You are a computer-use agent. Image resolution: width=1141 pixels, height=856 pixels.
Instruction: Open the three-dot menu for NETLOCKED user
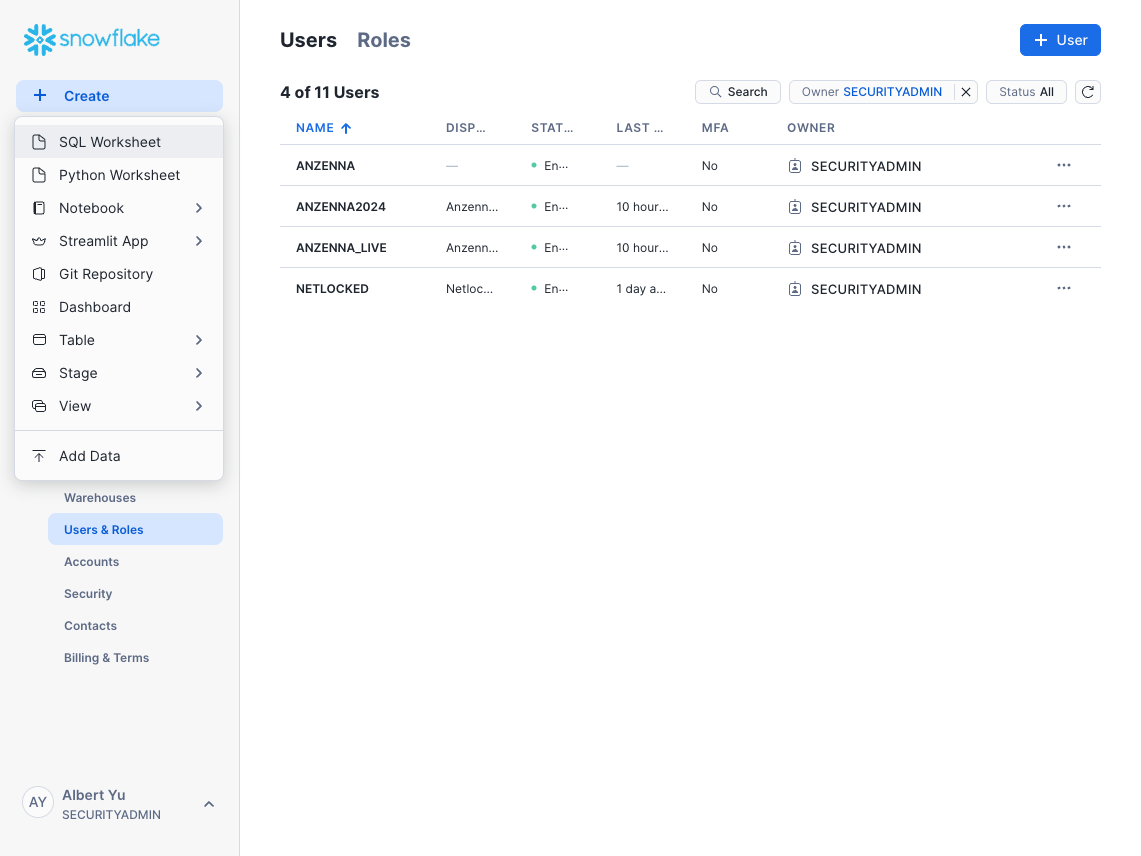tap(1063, 289)
